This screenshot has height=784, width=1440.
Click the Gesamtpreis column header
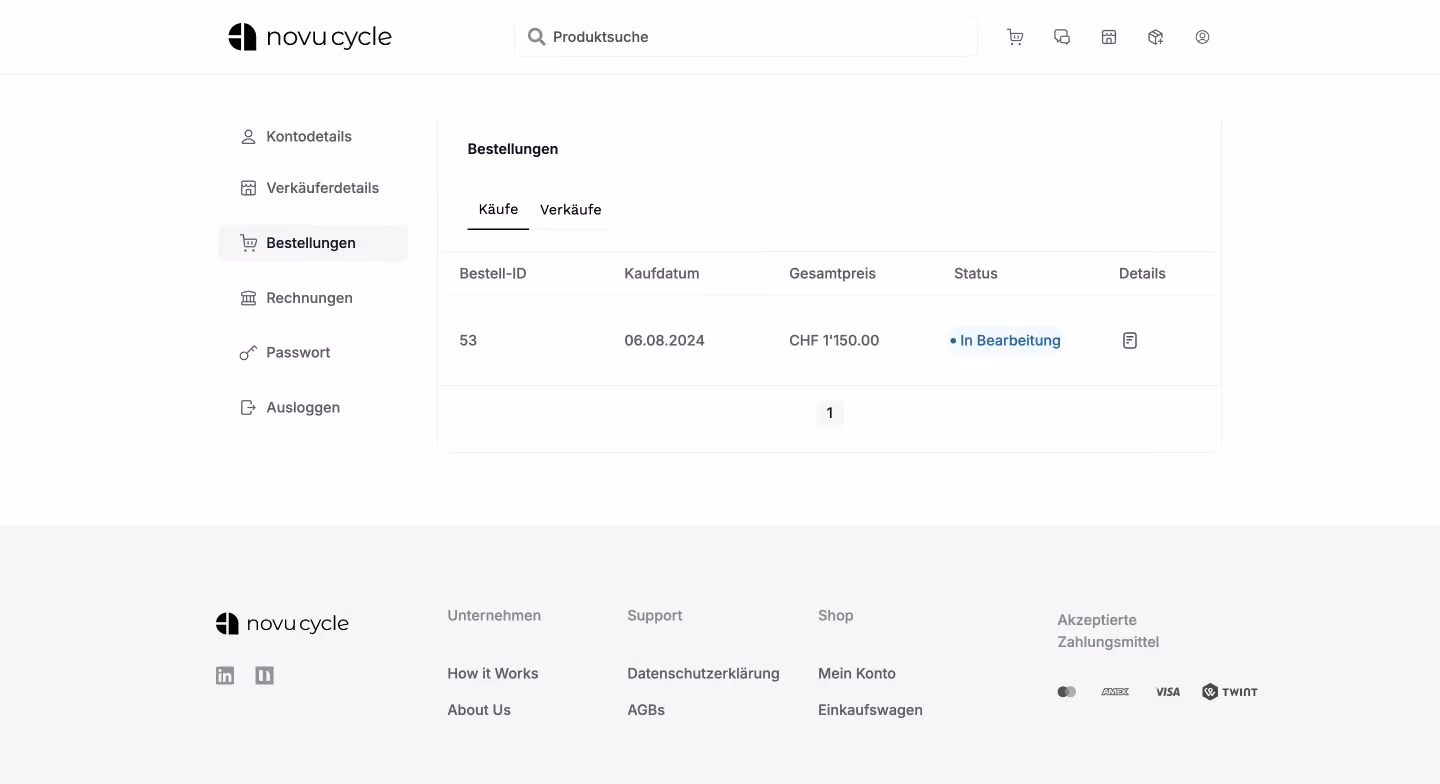pos(832,274)
